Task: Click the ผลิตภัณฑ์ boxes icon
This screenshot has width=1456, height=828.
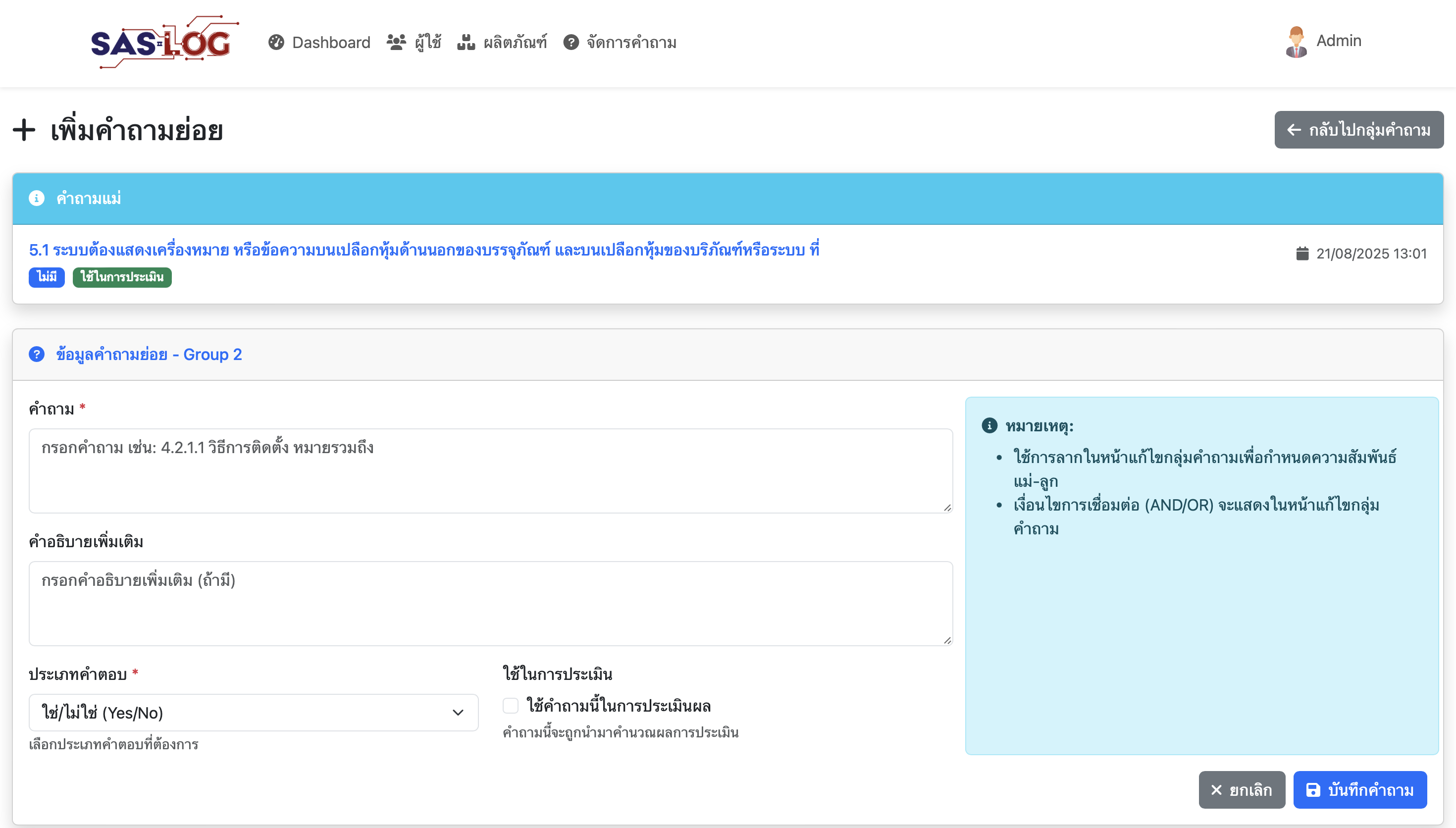Action: tap(466, 42)
